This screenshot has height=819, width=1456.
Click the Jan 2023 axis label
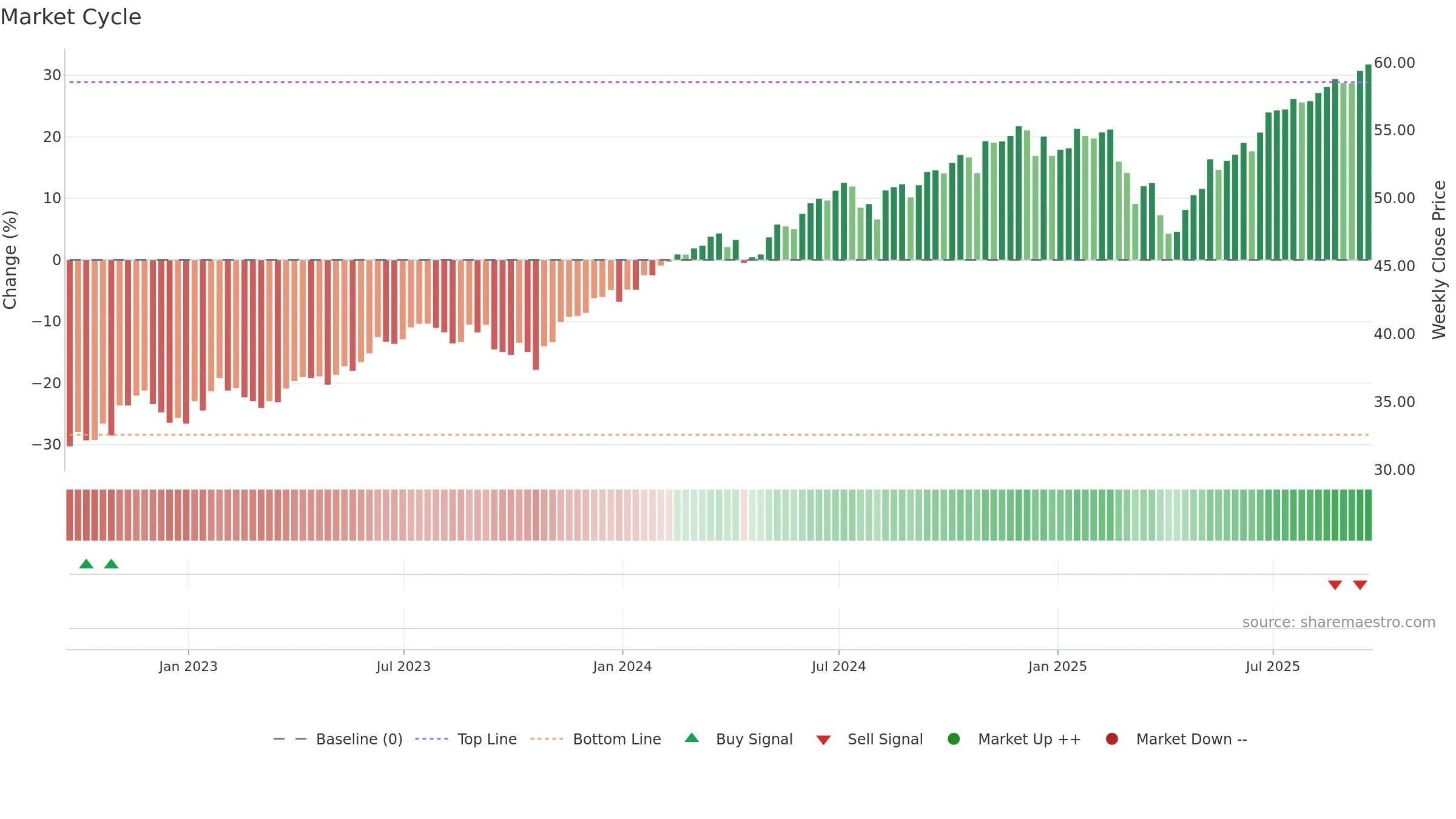click(x=188, y=667)
